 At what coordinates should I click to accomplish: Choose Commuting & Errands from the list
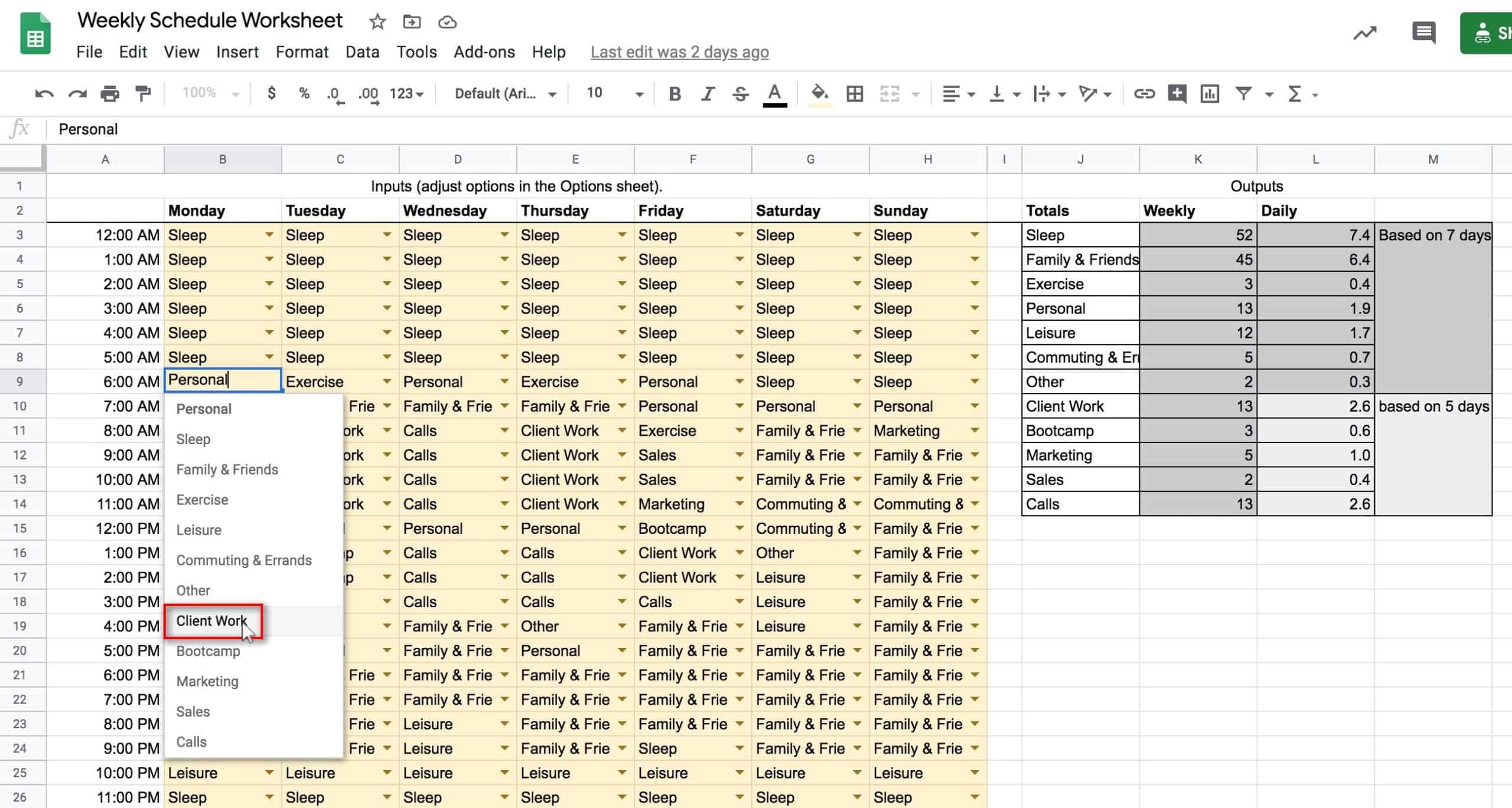coord(254,560)
